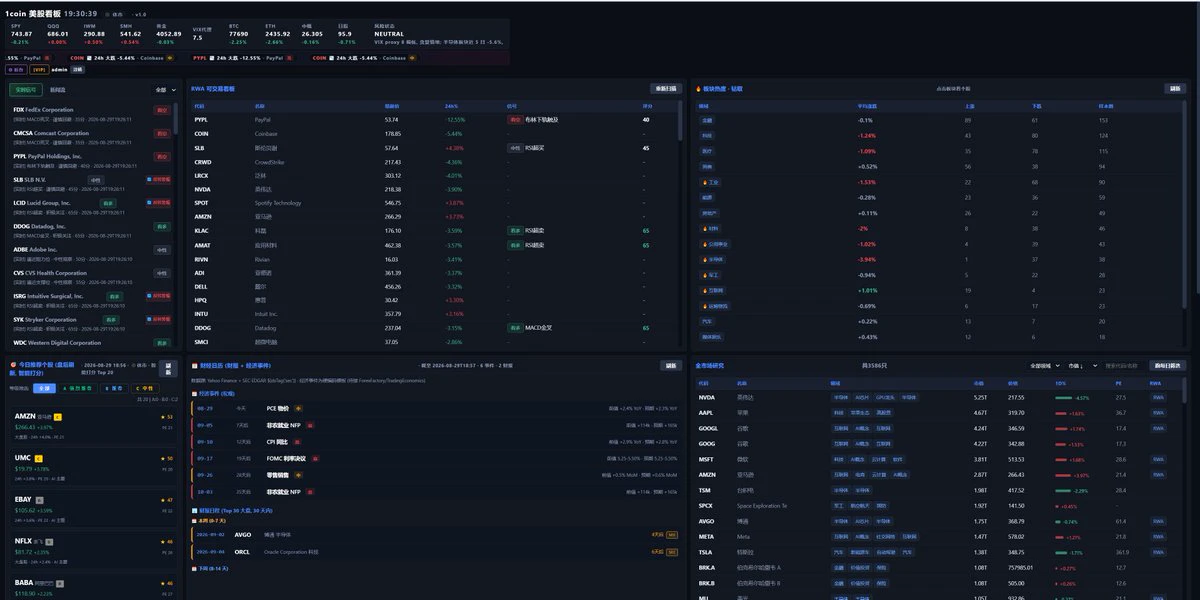Screen dimensions: 1200x600
Task: Click the refresh button in 财经日历 panel
Action: (x=671, y=366)
